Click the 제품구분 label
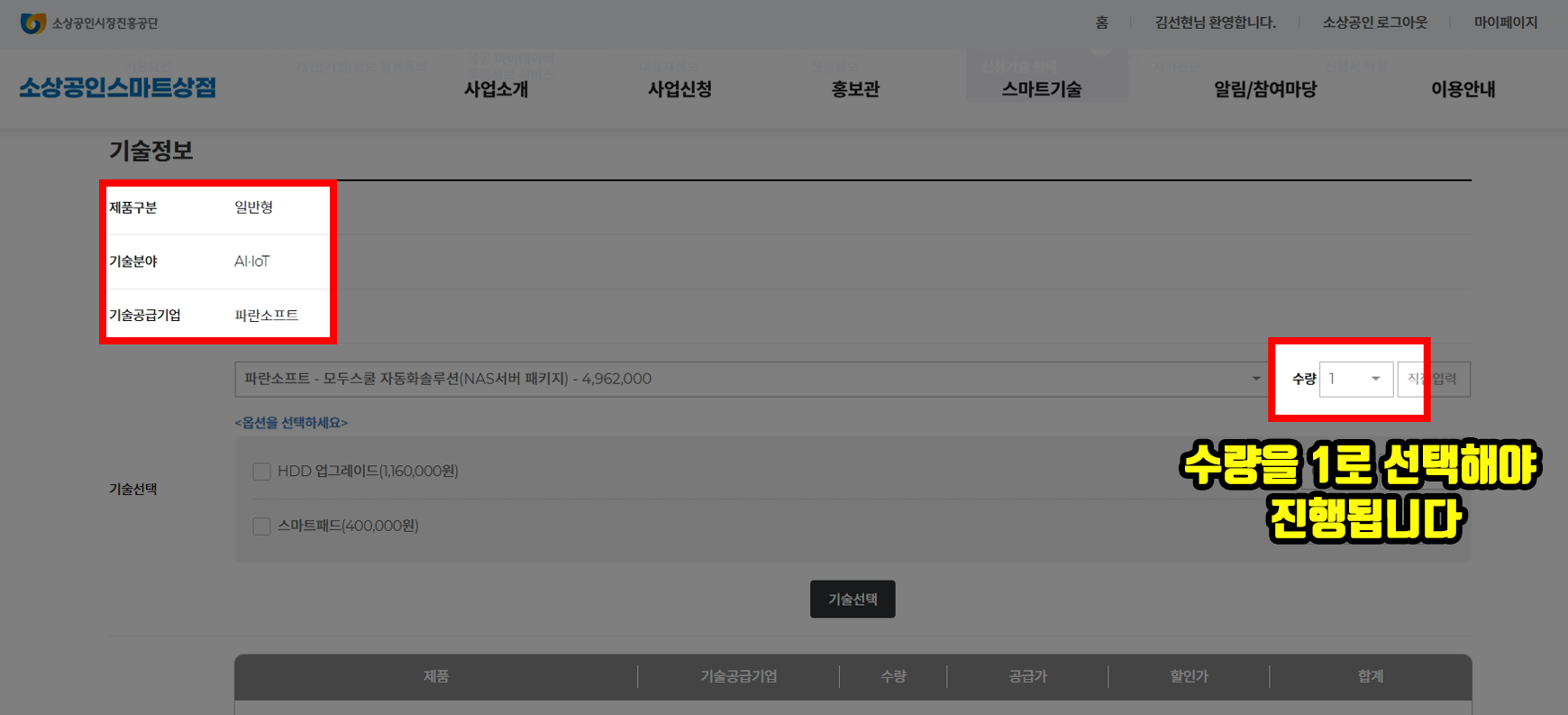 pos(133,207)
